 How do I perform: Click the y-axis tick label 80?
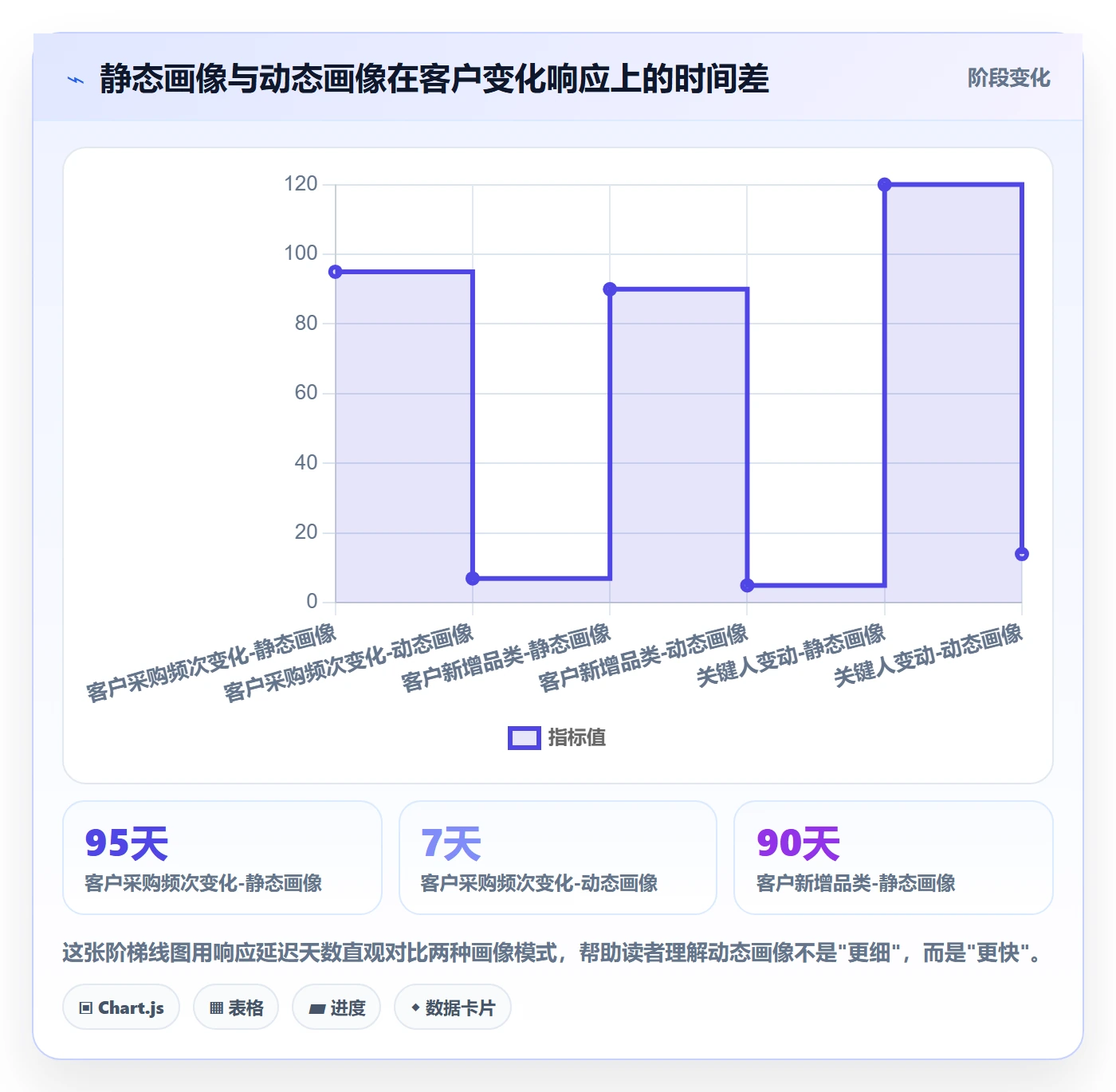(307, 324)
